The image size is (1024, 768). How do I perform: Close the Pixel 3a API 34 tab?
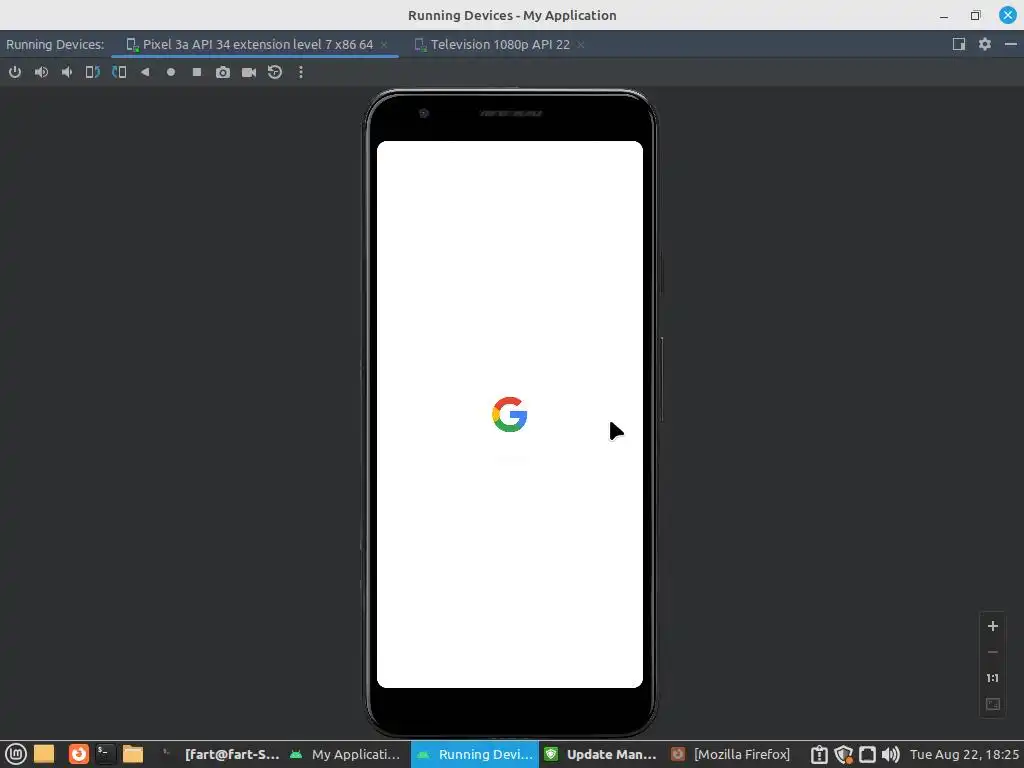click(x=384, y=44)
